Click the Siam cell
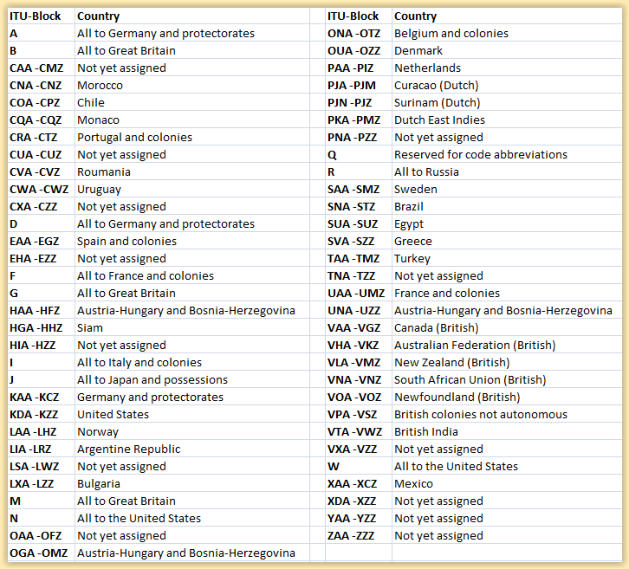629x569 pixels. [91, 328]
